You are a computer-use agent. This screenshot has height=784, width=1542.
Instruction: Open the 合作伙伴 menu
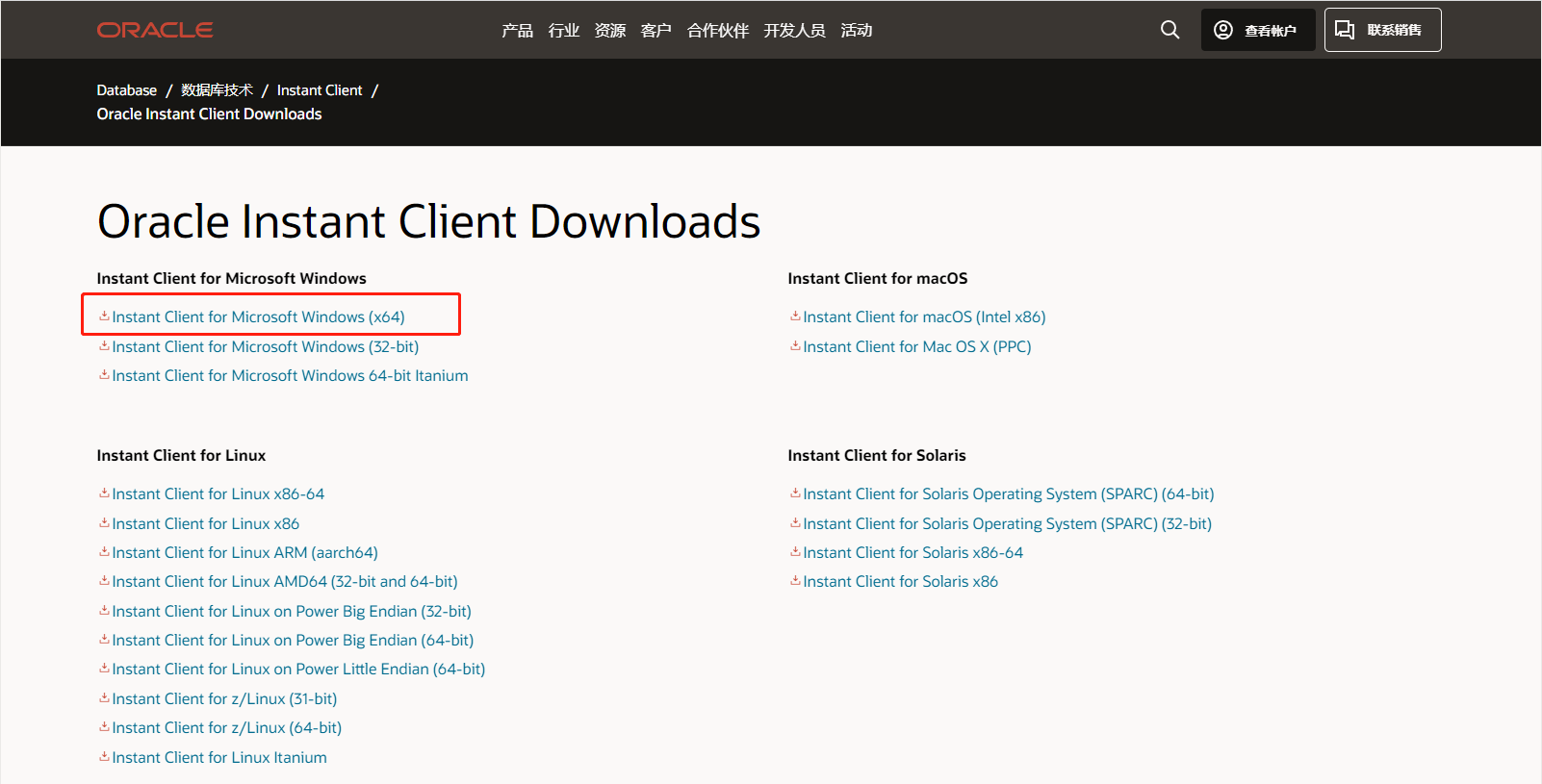tap(717, 31)
